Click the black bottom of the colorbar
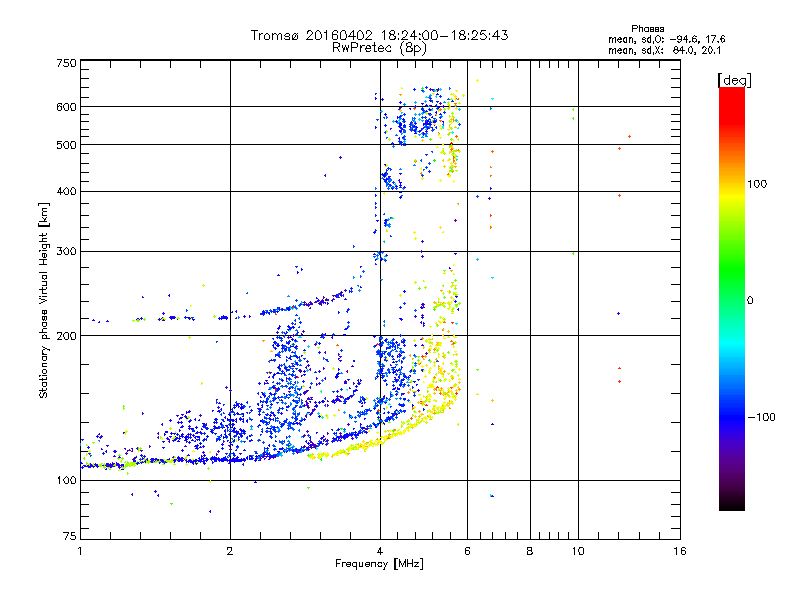 (x=732, y=503)
